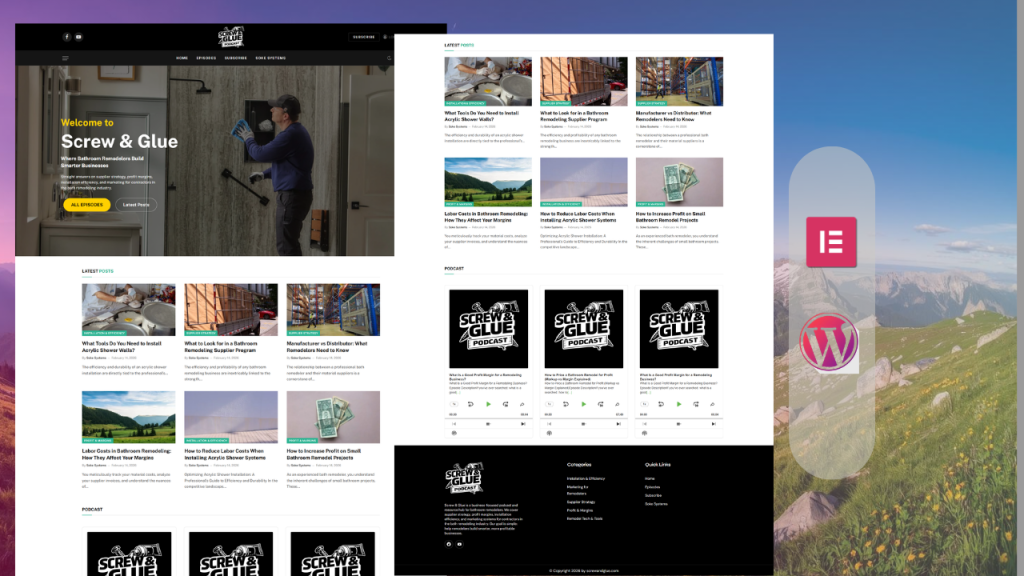
Task: Open right-page title 'What to Look for in a Bathroom Remodeling Supplier Program'
Action: point(574,116)
